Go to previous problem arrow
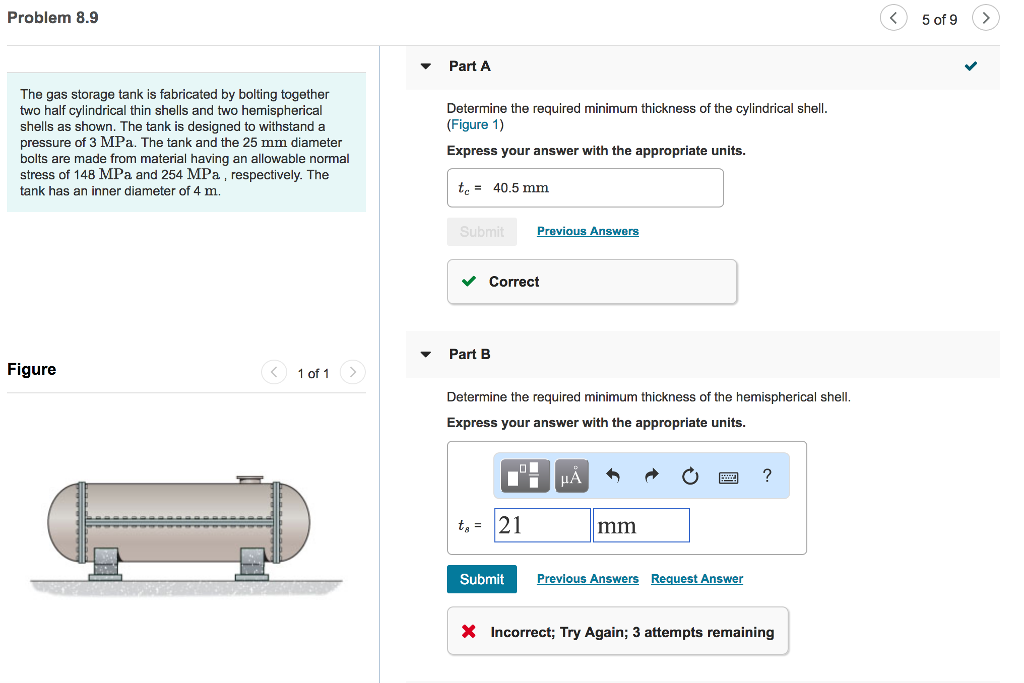1024x683 pixels. point(893,19)
